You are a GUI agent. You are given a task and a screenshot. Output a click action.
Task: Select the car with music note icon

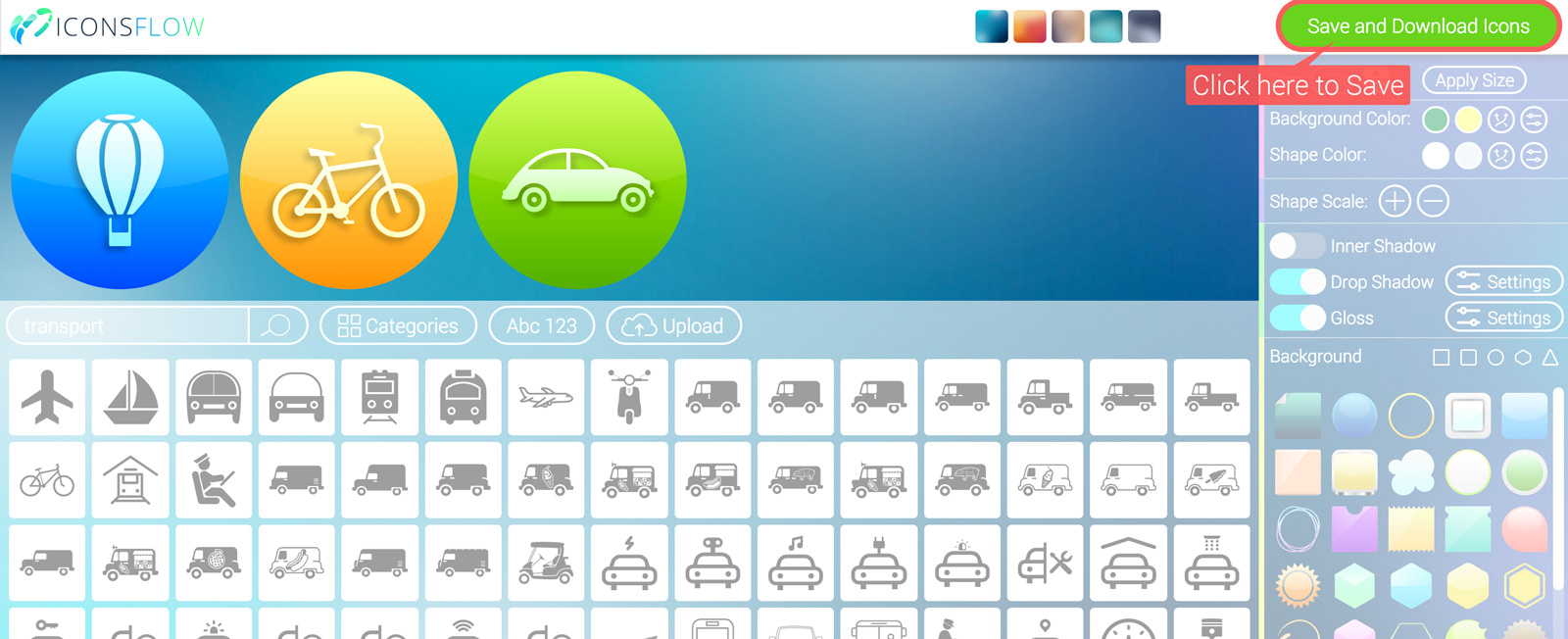coord(796,564)
